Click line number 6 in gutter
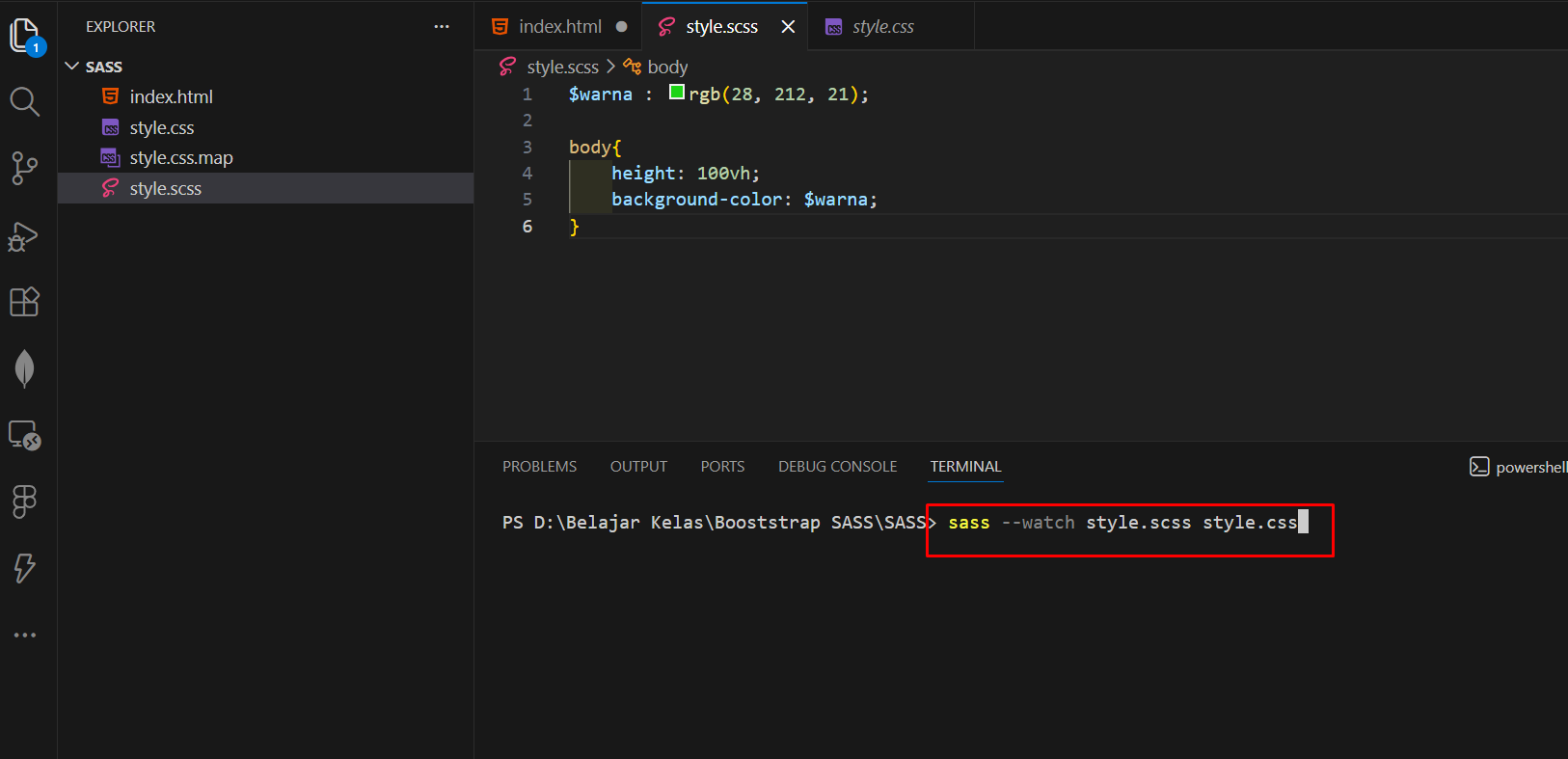 point(527,226)
